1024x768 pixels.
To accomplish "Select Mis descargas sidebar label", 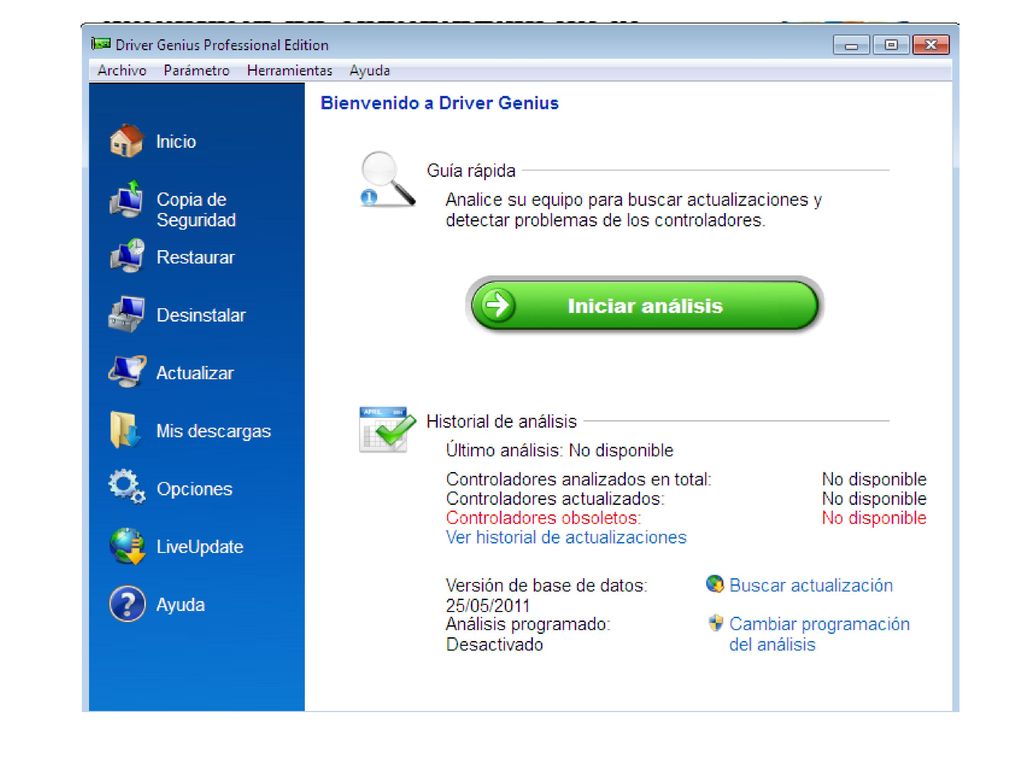I will 214,431.
